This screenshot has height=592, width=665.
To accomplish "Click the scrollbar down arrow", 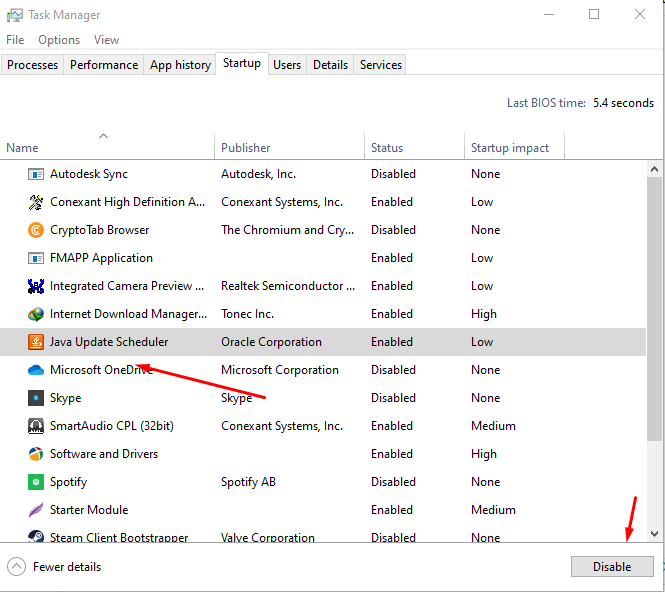I will click(x=654, y=533).
